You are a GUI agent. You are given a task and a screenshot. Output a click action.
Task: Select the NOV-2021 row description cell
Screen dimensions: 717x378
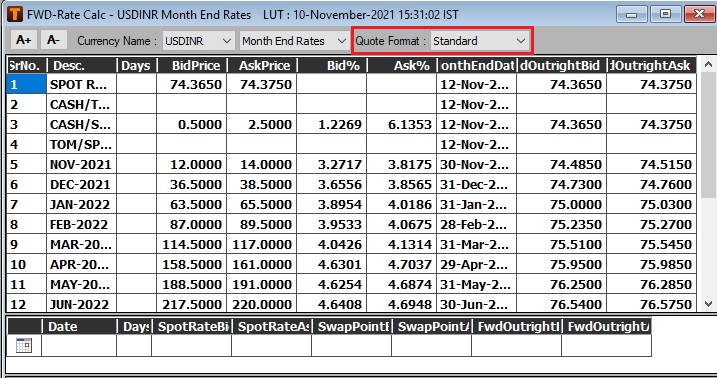tap(81, 164)
